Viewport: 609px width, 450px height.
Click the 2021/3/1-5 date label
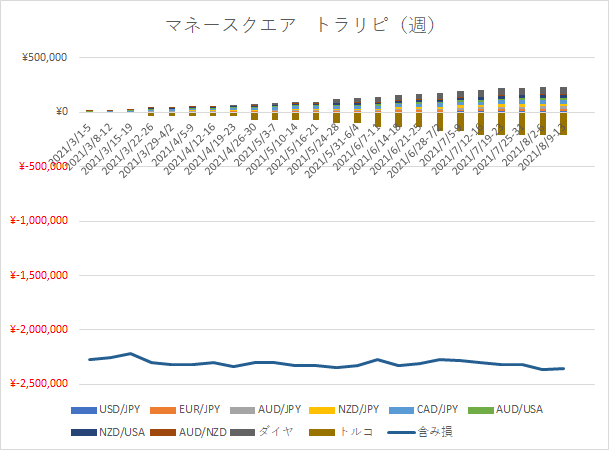pyautogui.click(x=70, y=144)
